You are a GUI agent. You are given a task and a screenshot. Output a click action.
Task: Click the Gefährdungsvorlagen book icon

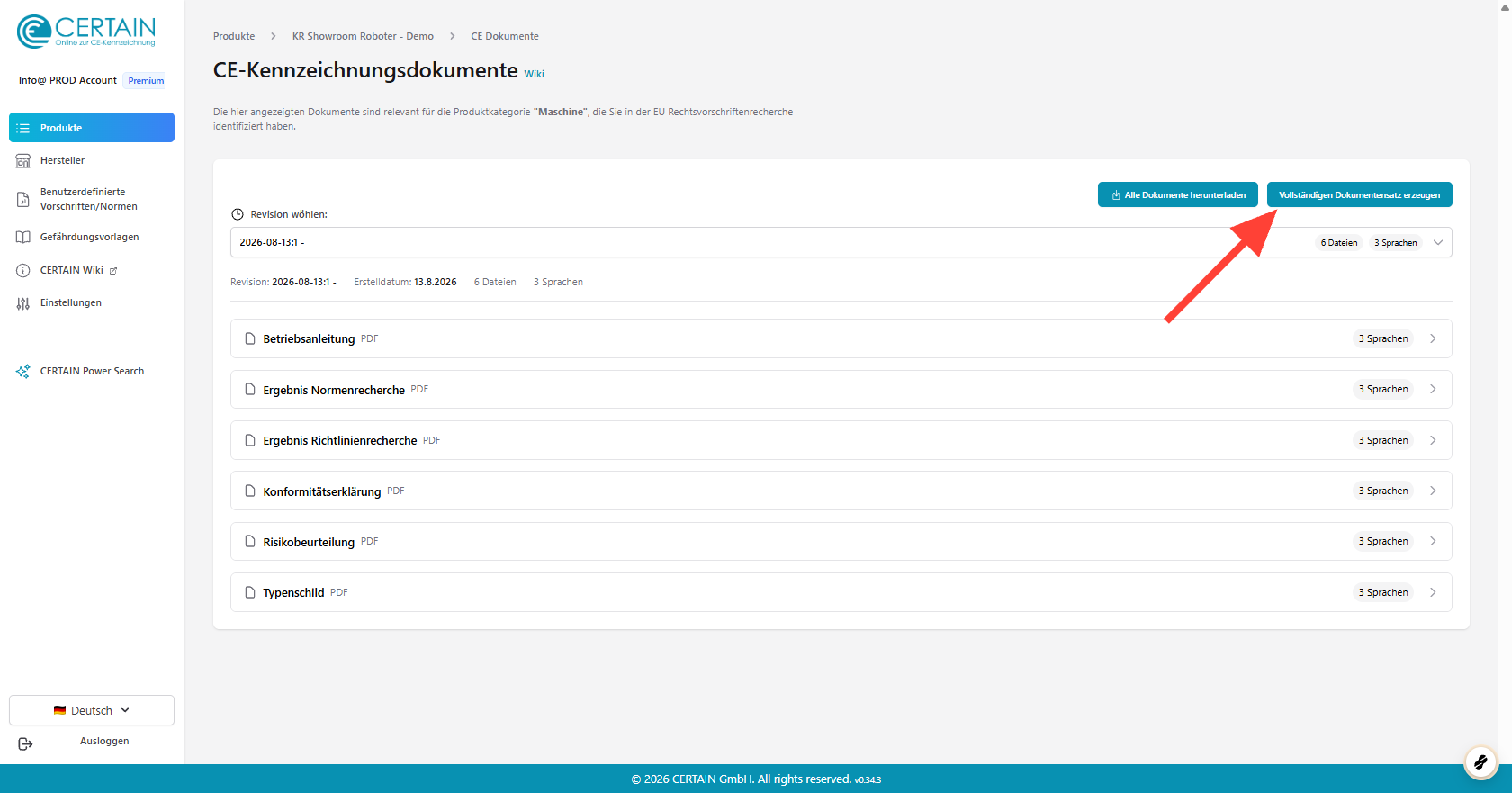(x=23, y=238)
